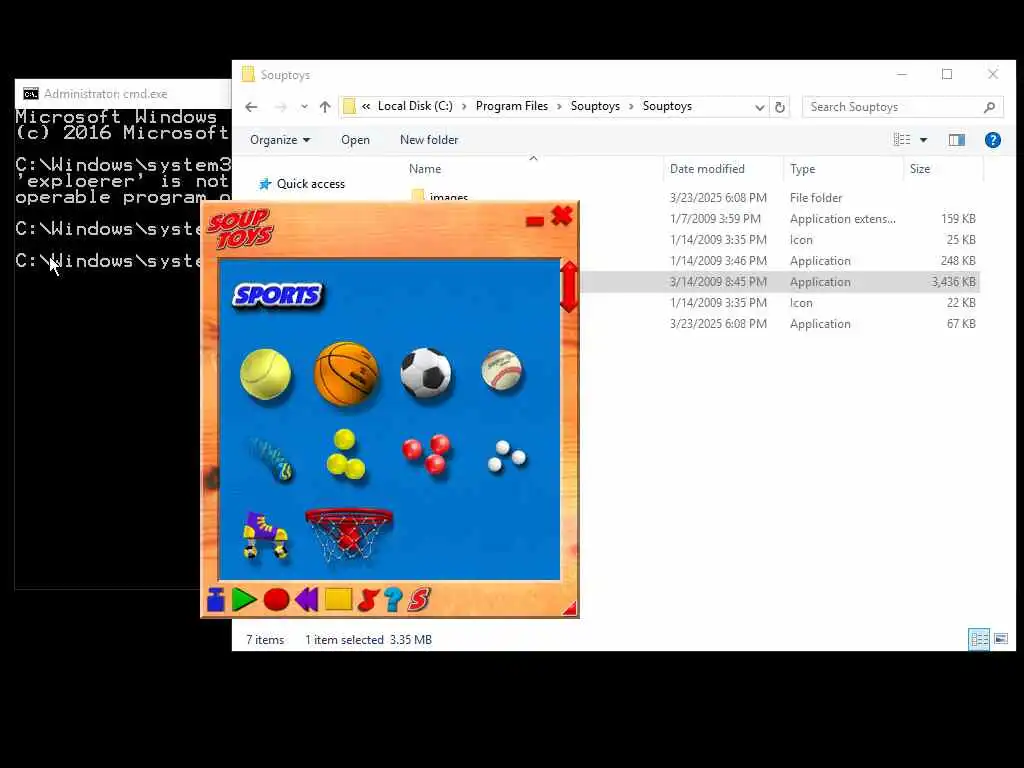Maximize the Souptoys Explorer window

point(947,74)
